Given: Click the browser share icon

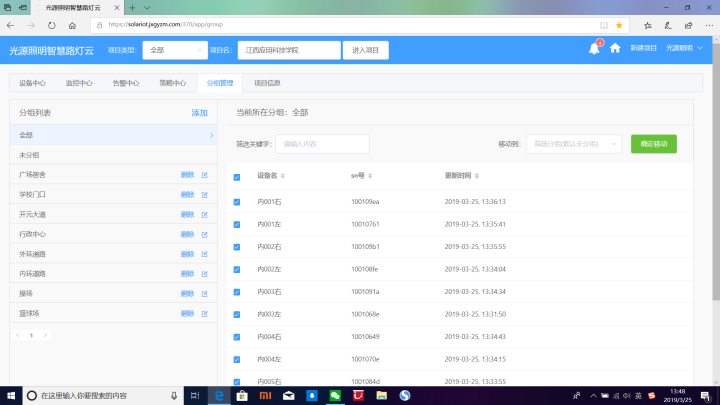Looking at the screenshot, I should click(x=688, y=25).
